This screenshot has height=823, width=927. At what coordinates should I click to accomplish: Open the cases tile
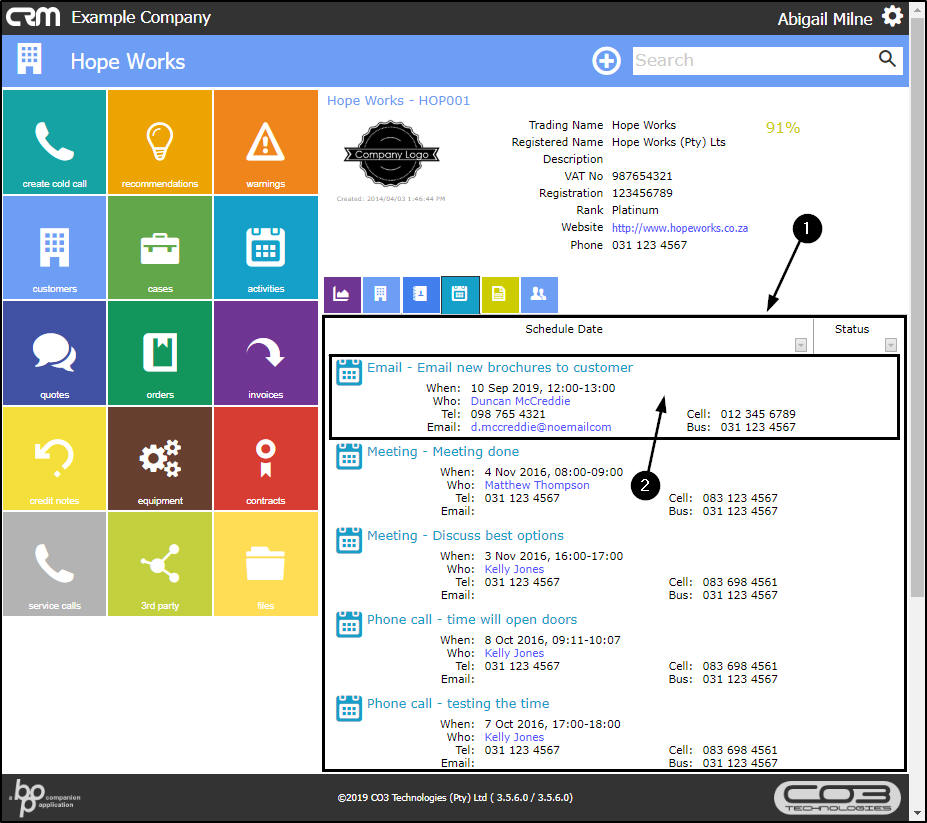coord(160,247)
